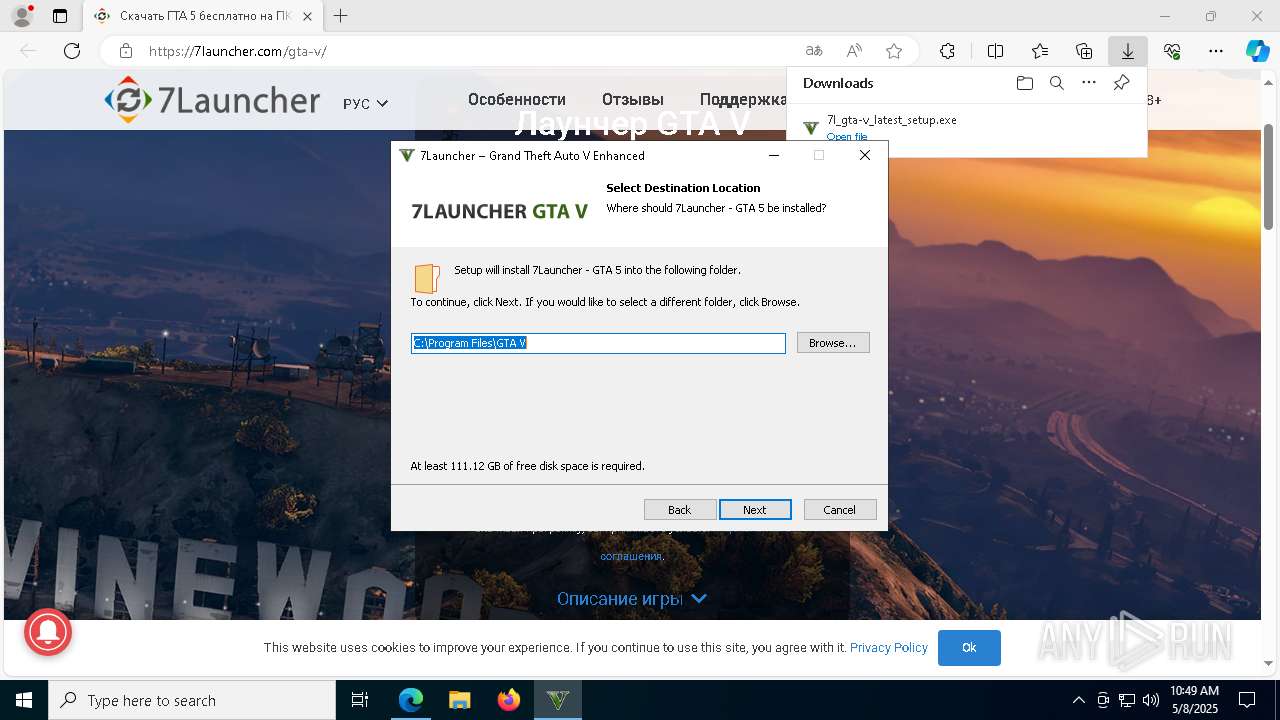Open the Collections icon in Edge
The image size is (1280, 720).
[x=1084, y=51]
